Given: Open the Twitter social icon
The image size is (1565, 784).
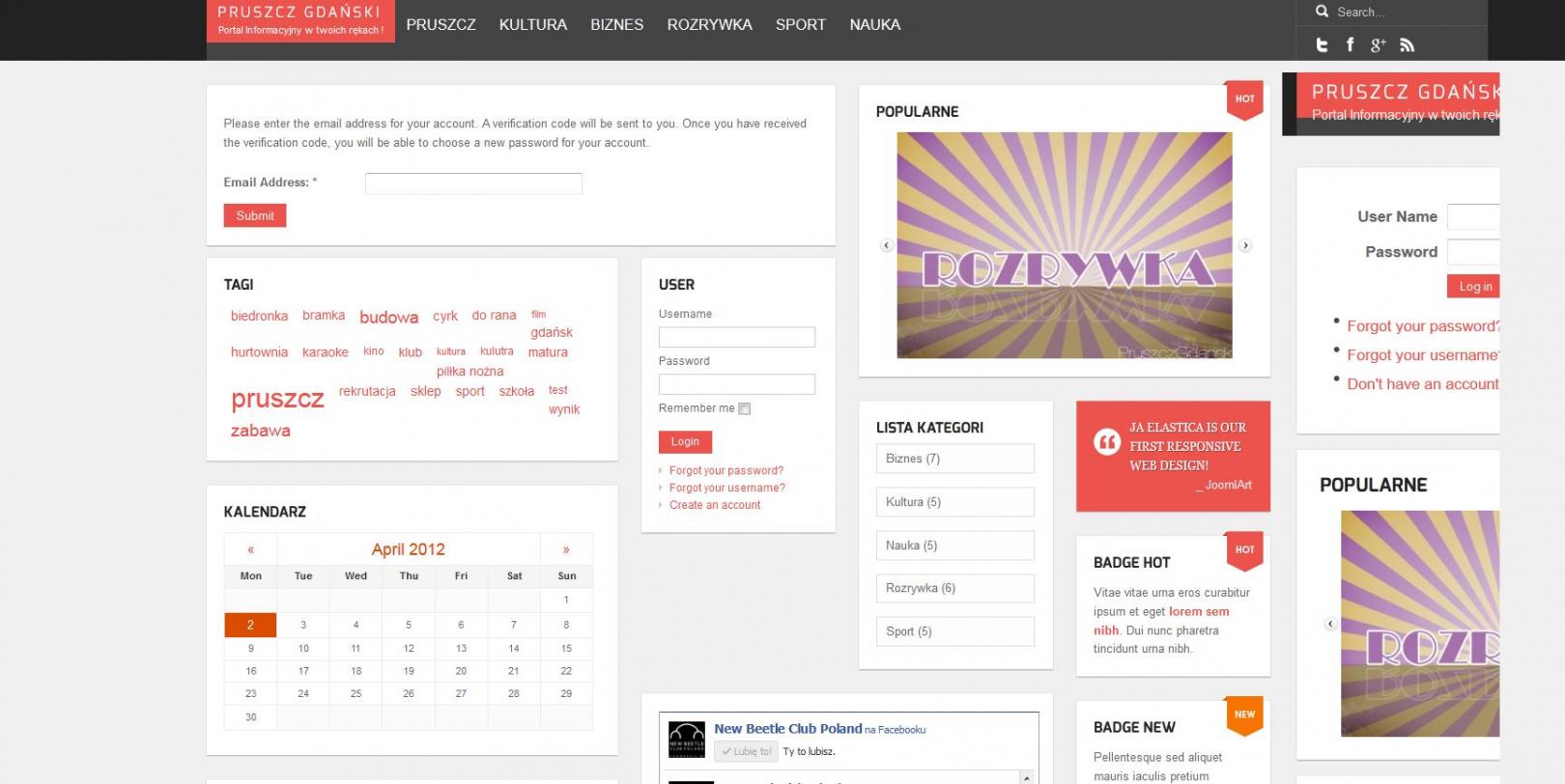Looking at the screenshot, I should (x=1323, y=44).
